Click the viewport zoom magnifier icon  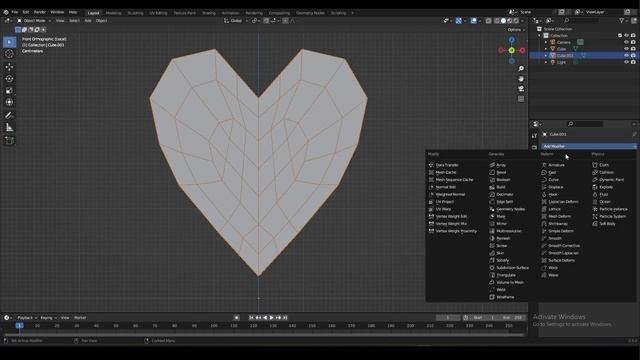point(521,69)
